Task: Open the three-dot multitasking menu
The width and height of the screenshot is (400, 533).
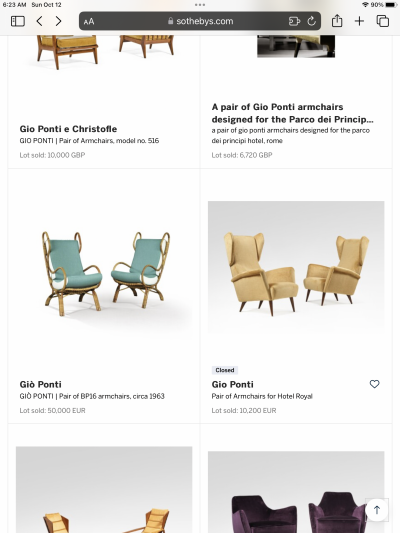Action: pos(200,5)
